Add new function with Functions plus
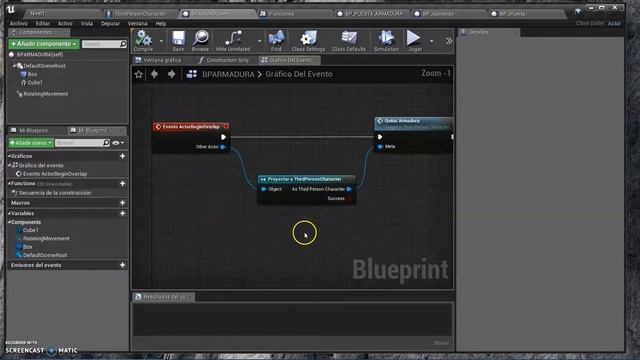This screenshot has width=640, height=360. click(122, 183)
